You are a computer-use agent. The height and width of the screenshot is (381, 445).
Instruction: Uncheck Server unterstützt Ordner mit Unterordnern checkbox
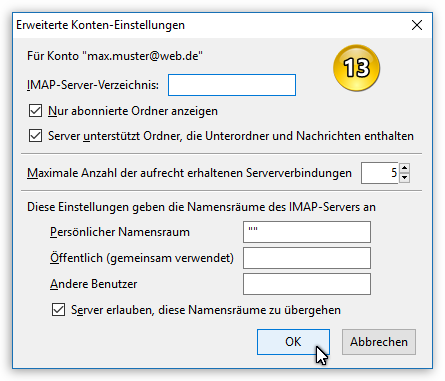click(35, 136)
